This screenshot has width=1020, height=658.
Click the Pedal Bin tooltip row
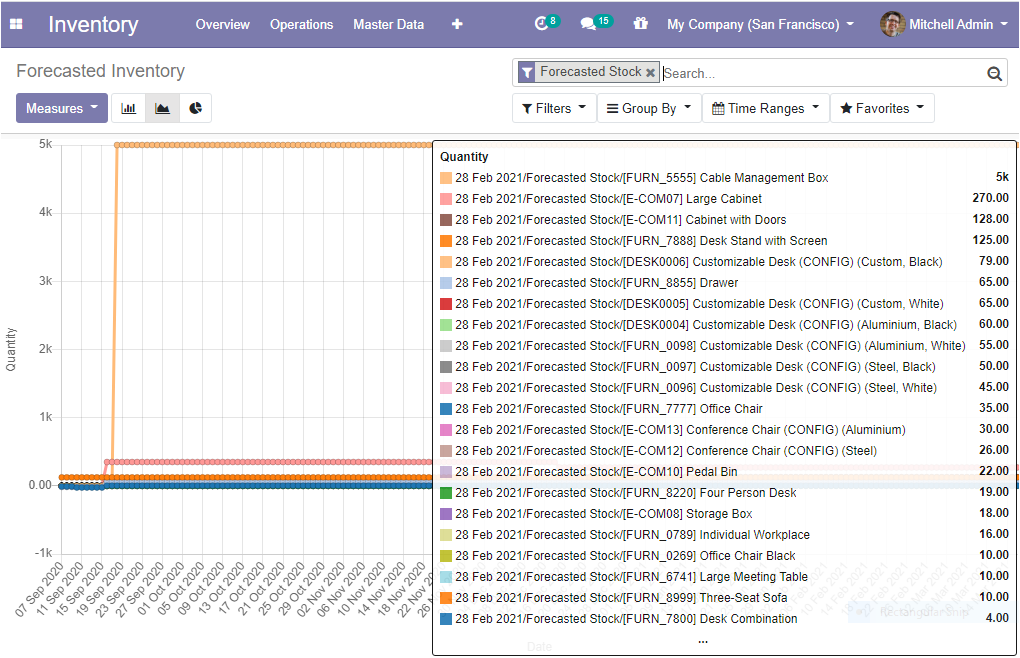pos(724,471)
